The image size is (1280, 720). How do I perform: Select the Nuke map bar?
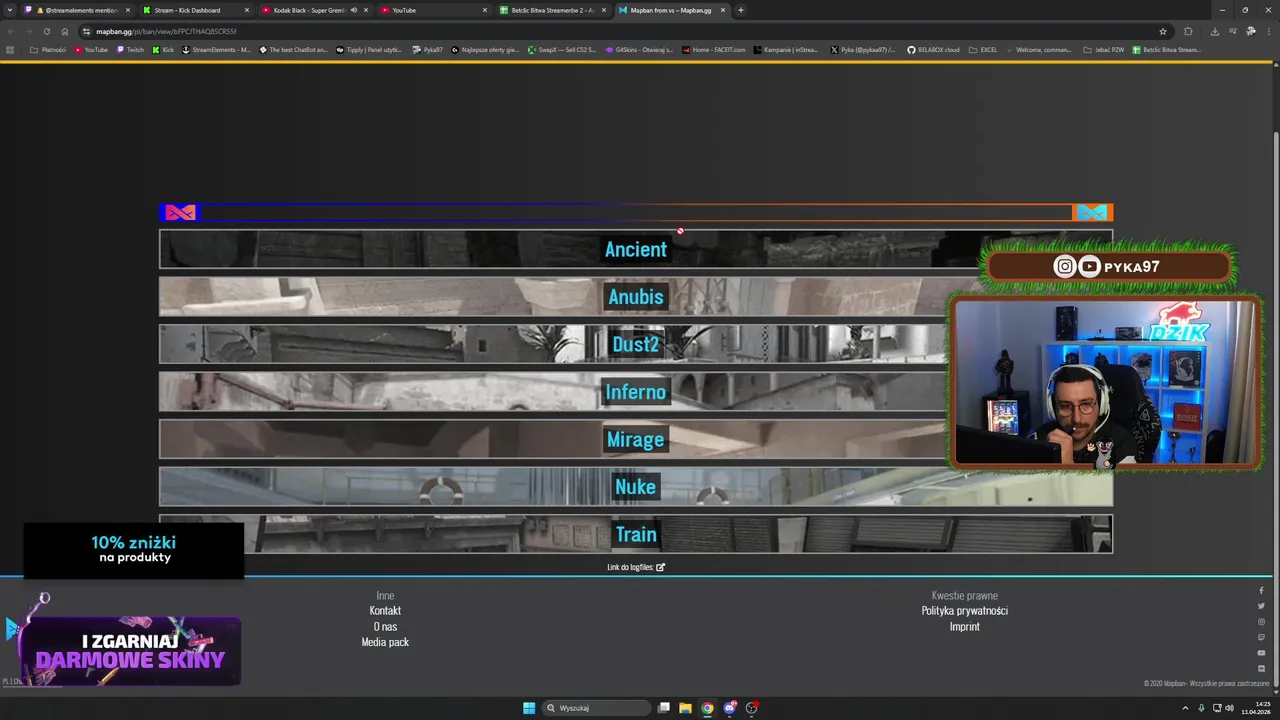tap(635, 487)
